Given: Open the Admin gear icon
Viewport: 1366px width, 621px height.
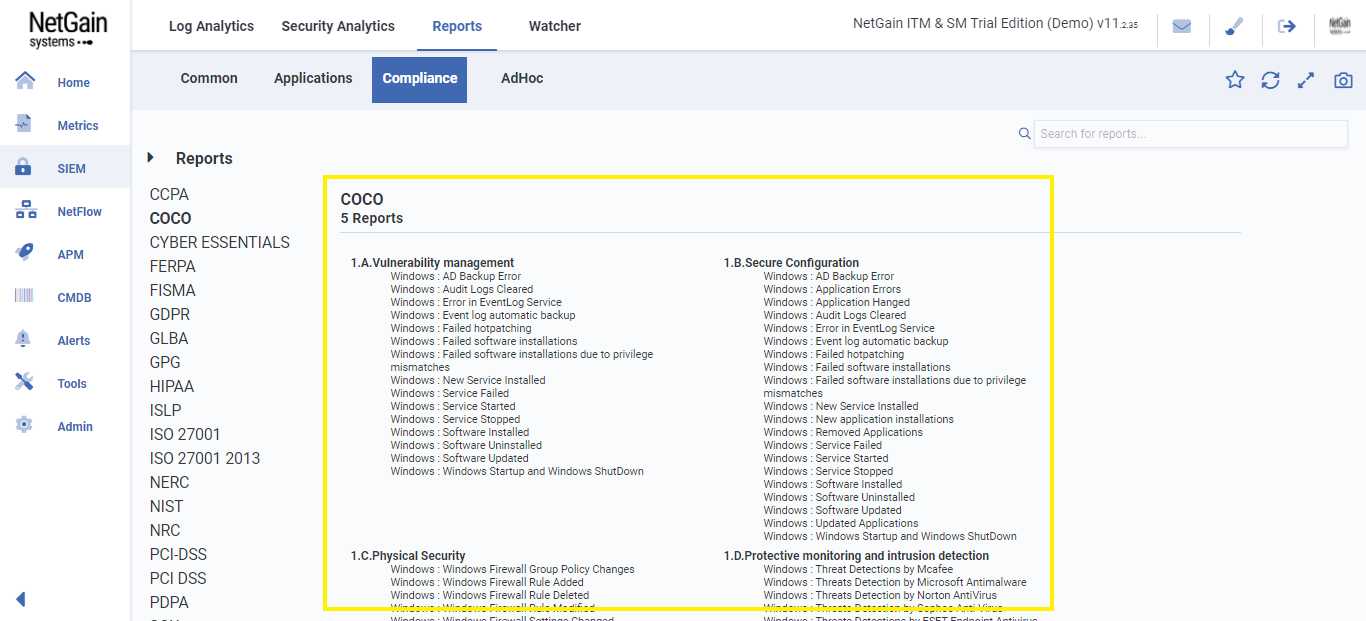Looking at the screenshot, I should pos(24,425).
